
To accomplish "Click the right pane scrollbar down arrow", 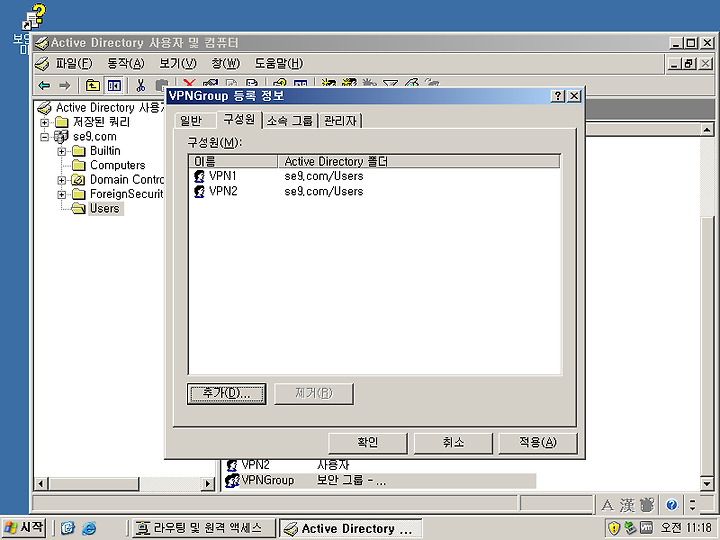I will coord(707,484).
